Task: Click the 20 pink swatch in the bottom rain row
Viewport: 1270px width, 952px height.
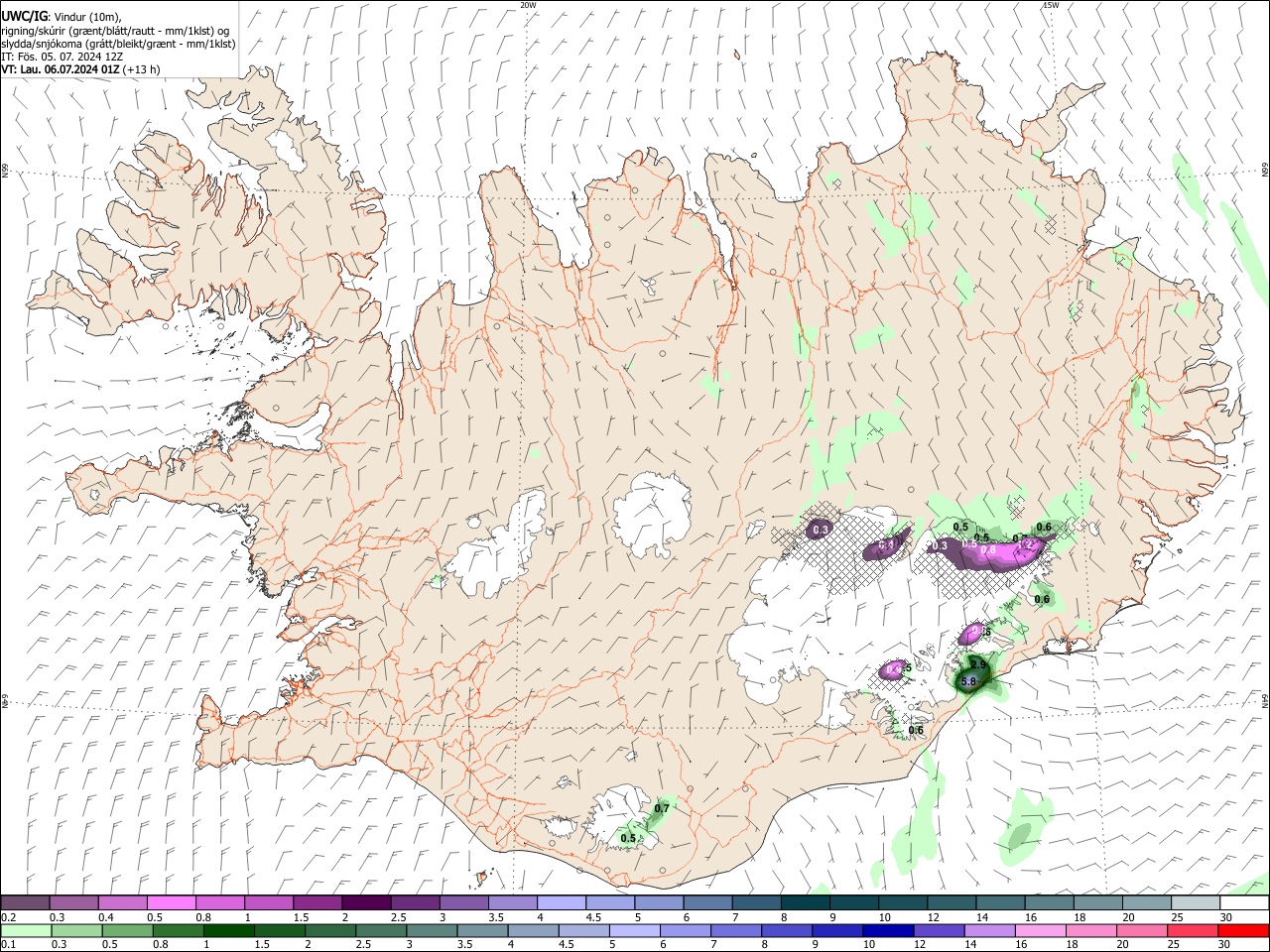Action: pyautogui.click(x=1144, y=930)
